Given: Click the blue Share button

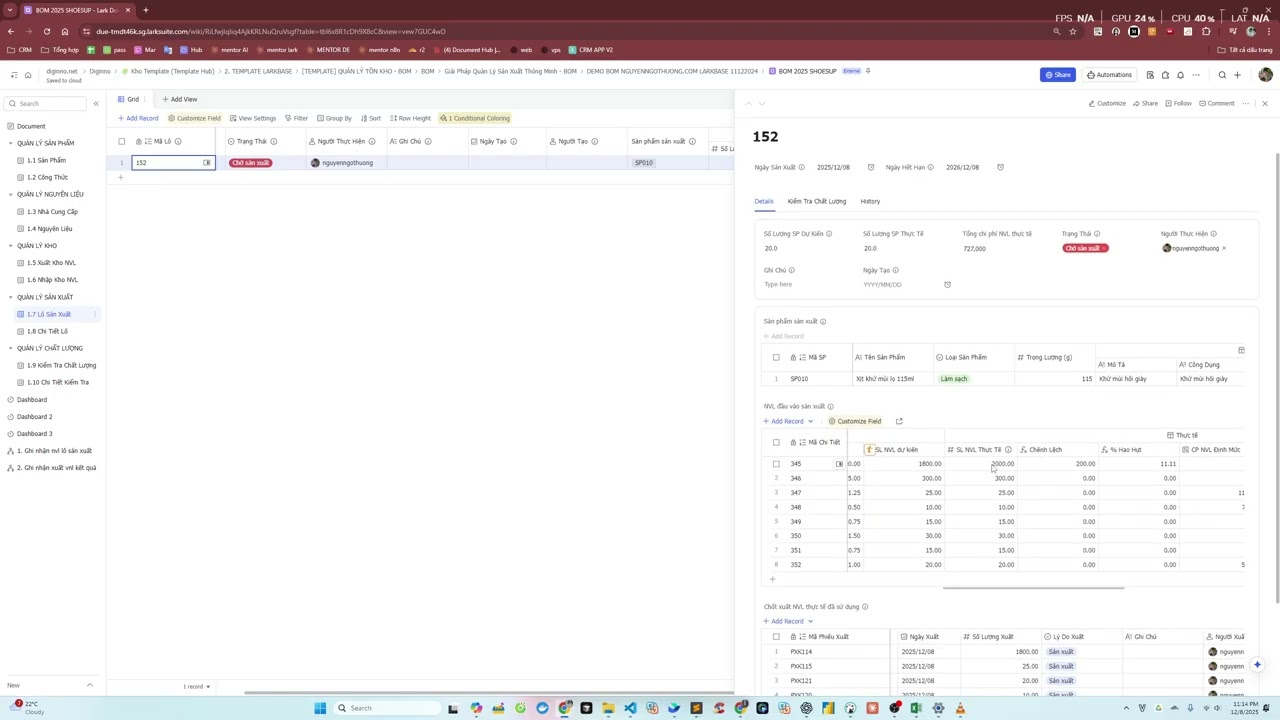Looking at the screenshot, I should click(1057, 75).
